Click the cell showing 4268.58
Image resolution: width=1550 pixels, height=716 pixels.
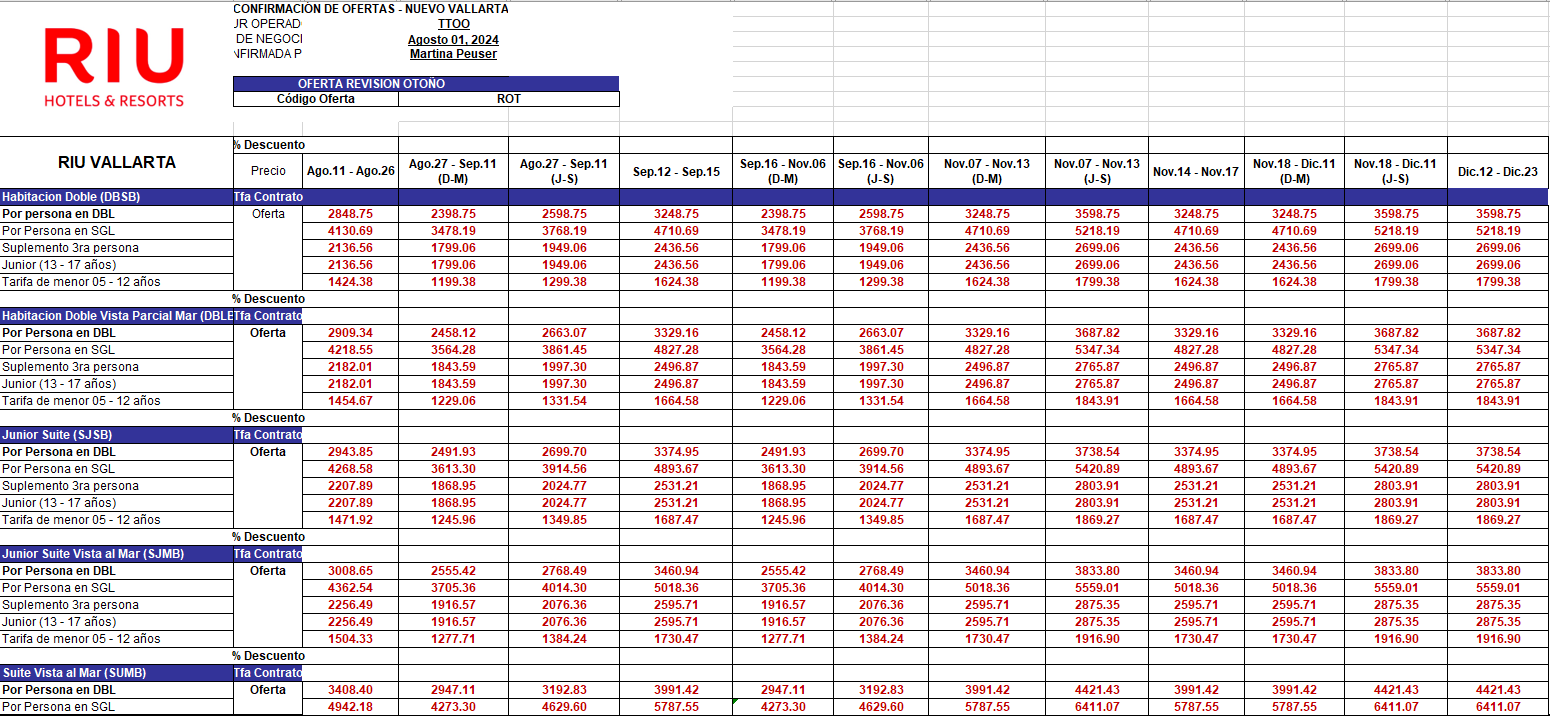pos(350,469)
